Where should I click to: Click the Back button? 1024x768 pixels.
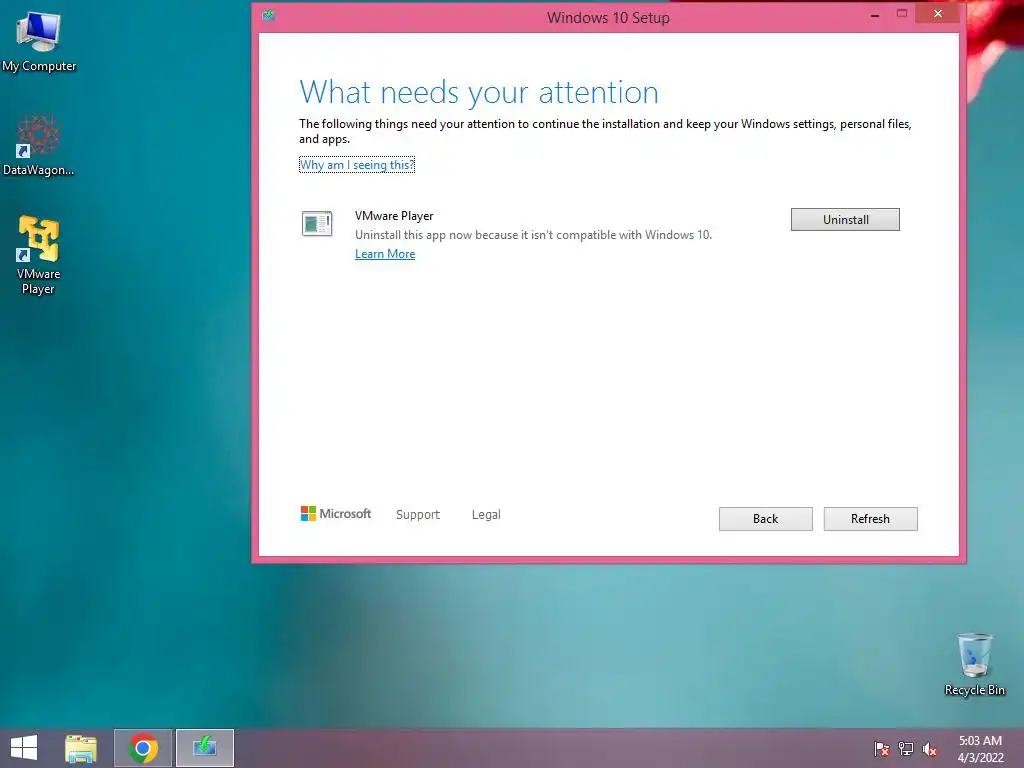coord(765,519)
